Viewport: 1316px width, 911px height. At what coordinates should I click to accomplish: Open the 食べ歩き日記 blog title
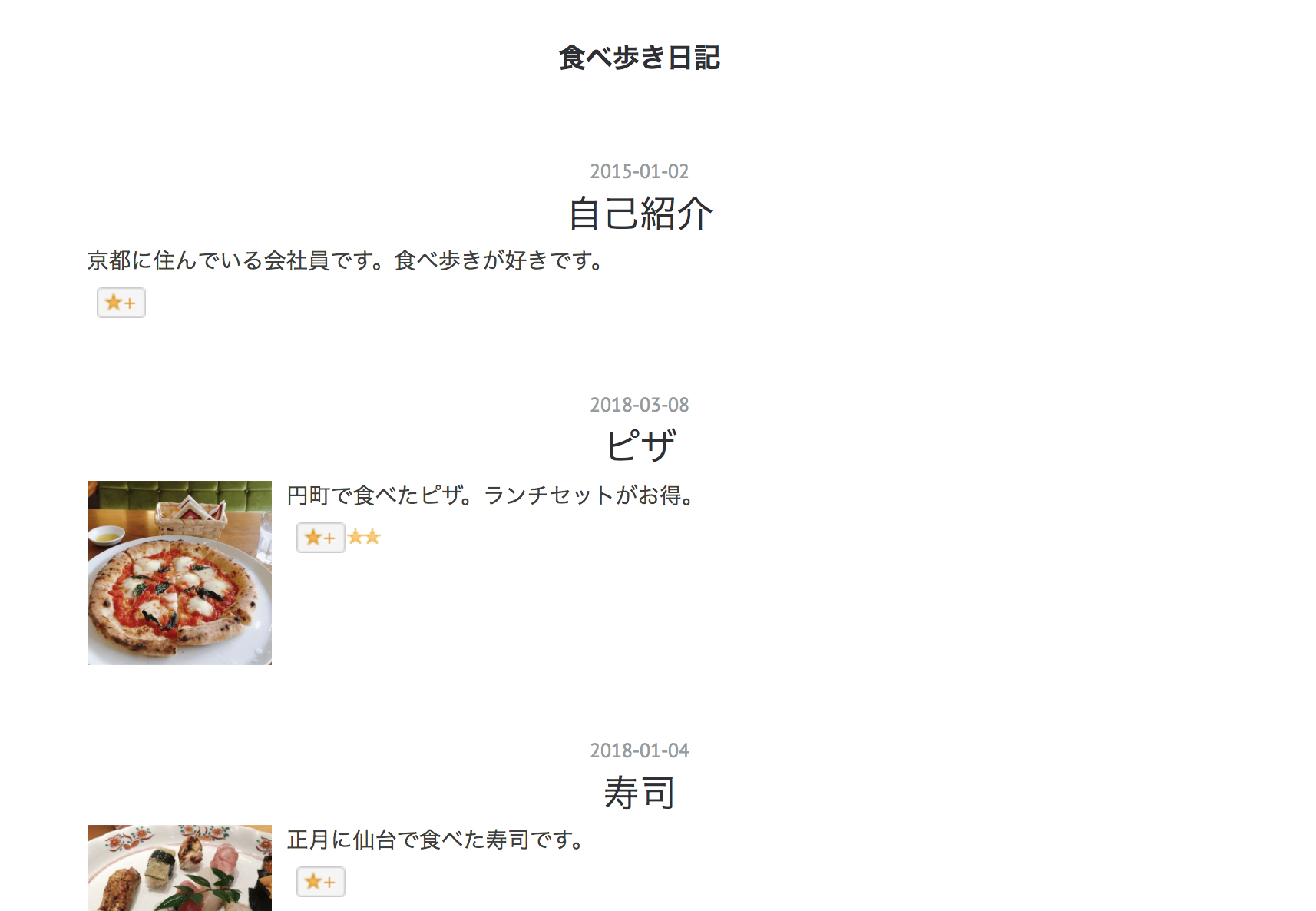pyautogui.click(x=640, y=58)
